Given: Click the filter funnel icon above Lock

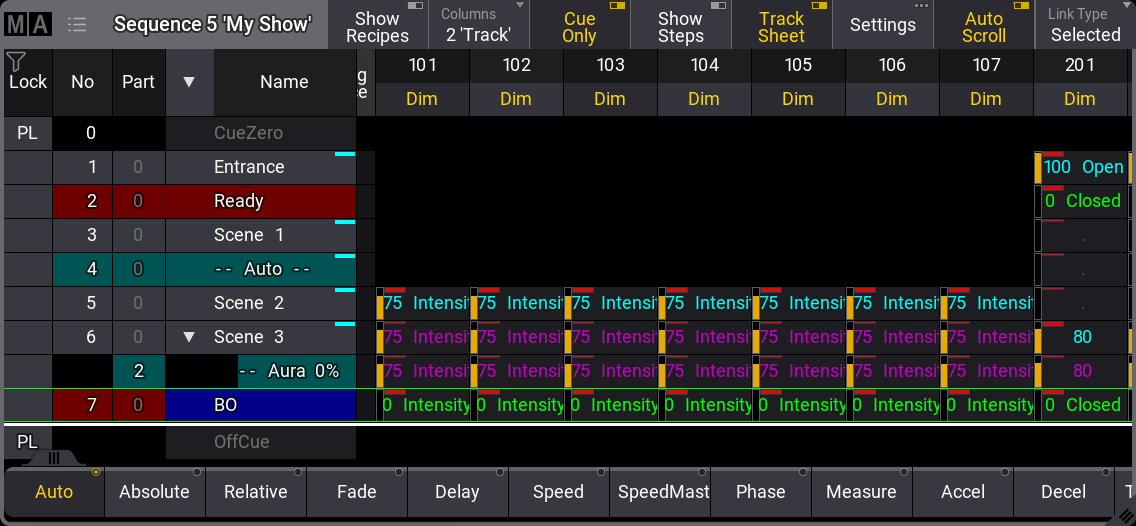Looking at the screenshot, I should pos(16,62).
